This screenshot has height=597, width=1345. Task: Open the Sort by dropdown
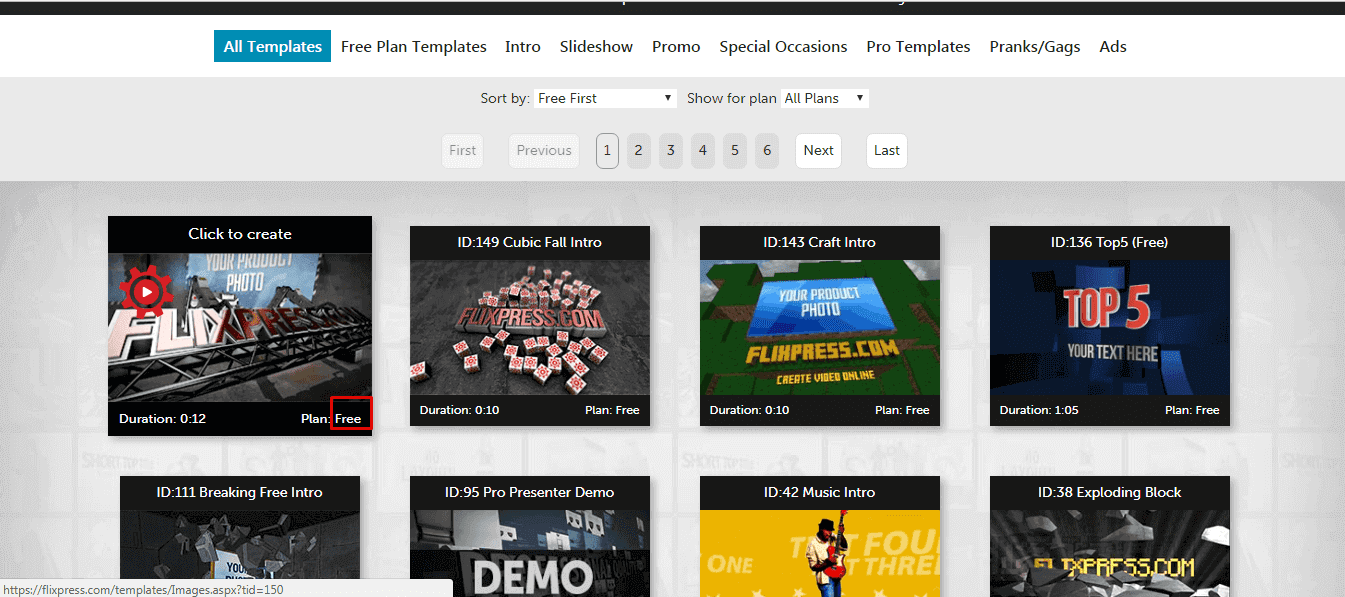(x=606, y=98)
